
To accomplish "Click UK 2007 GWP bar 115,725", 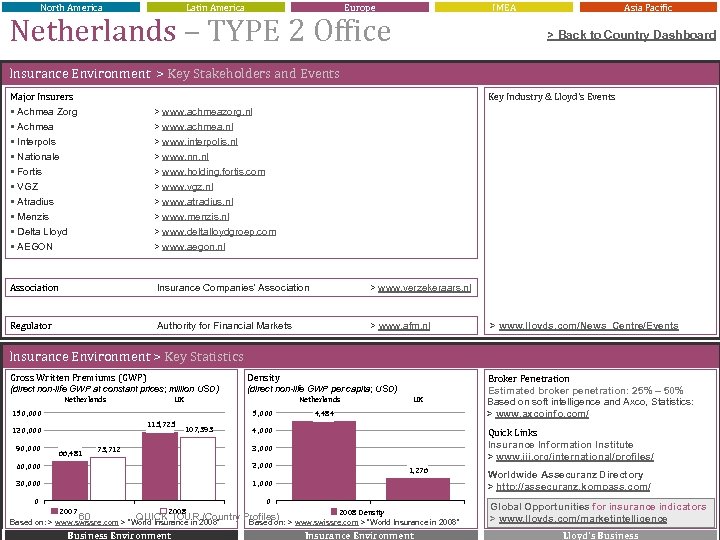I will click(160, 466).
